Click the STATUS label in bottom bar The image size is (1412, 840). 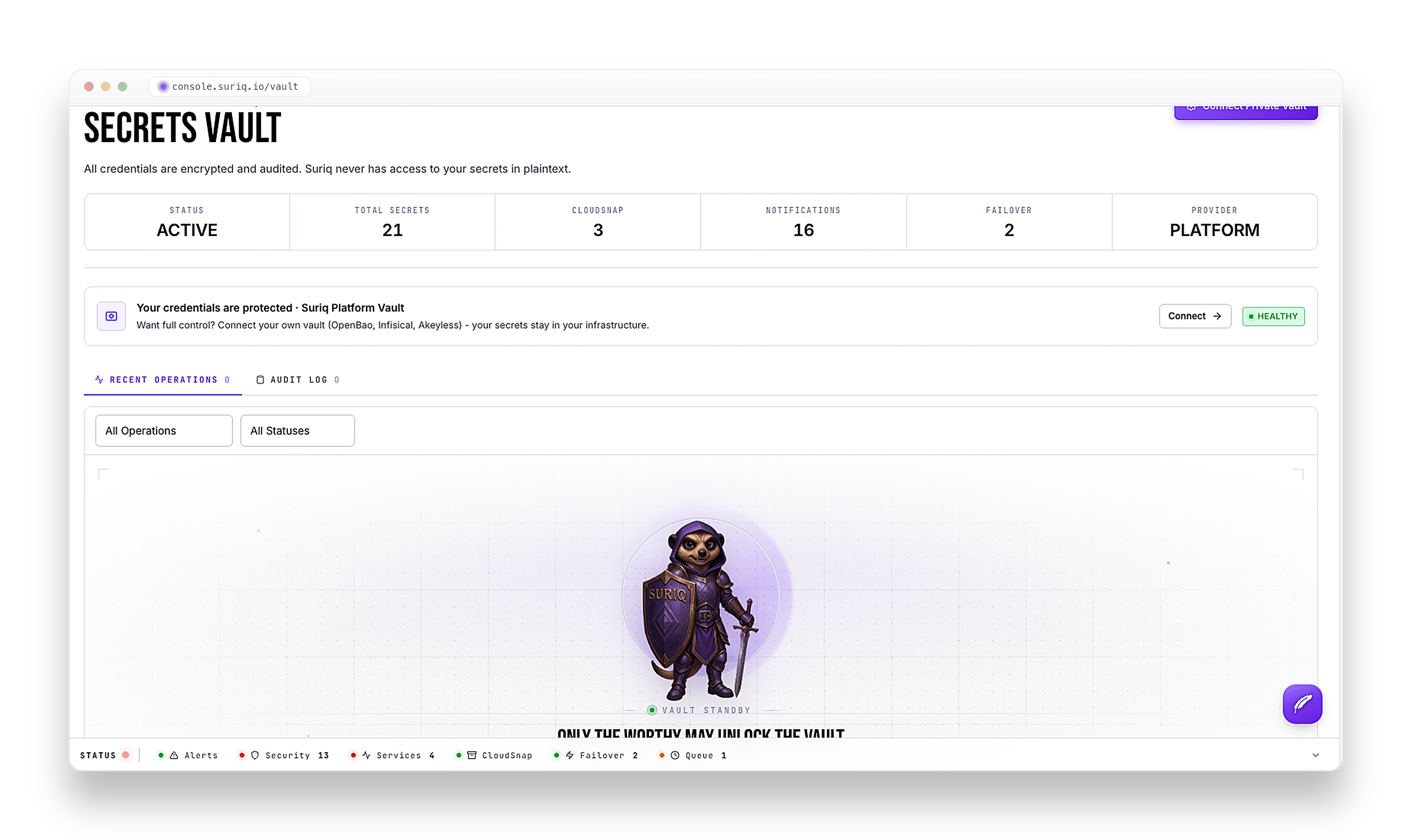[x=98, y=755]
